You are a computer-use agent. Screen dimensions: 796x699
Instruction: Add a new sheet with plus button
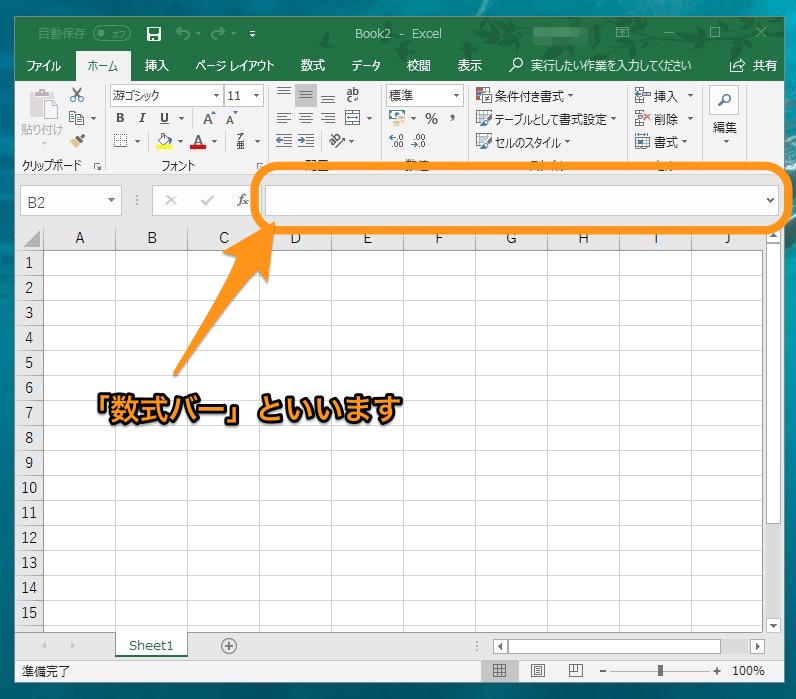[x=229, y=646]
